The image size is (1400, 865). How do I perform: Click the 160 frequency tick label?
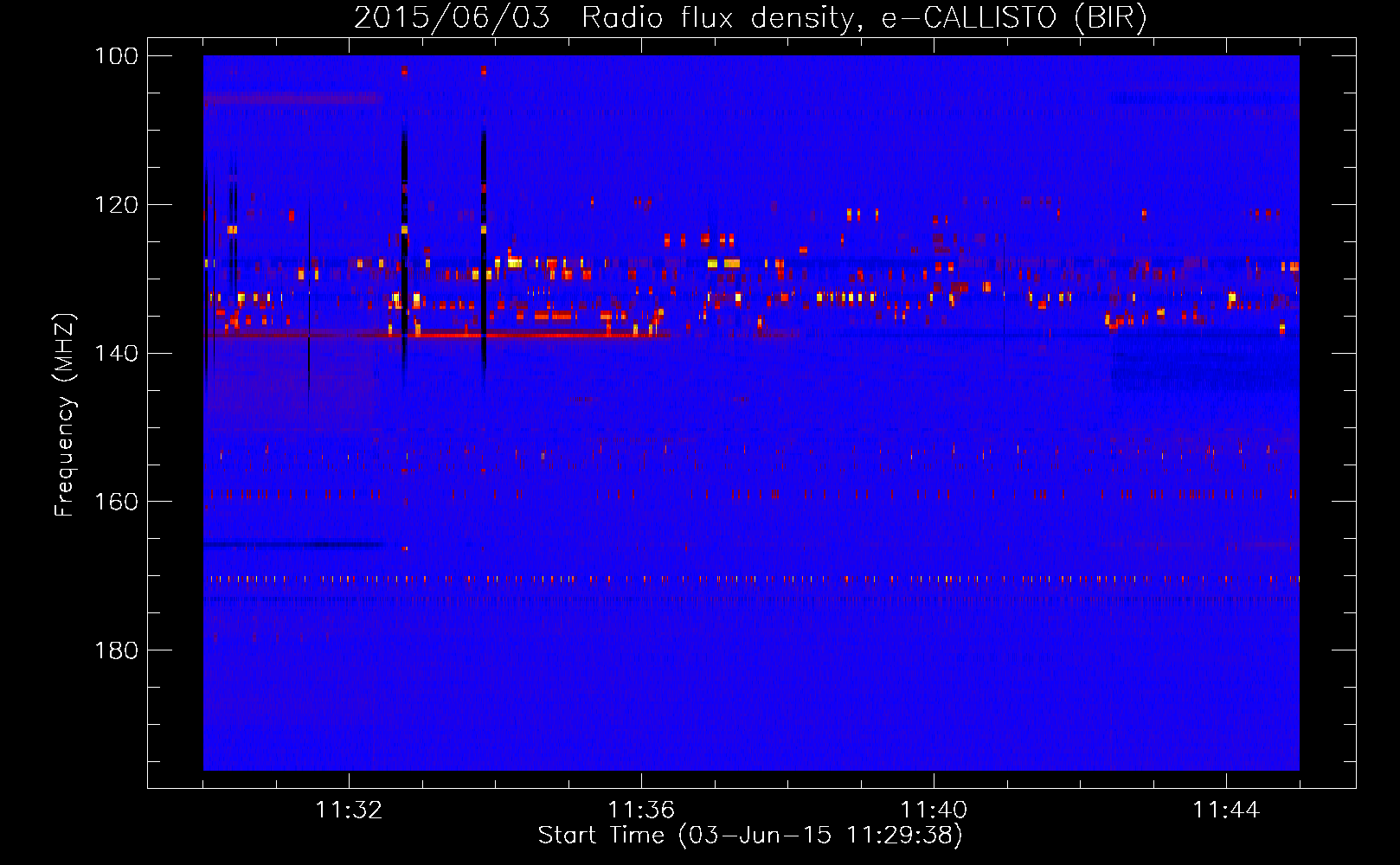click(117, 502)
